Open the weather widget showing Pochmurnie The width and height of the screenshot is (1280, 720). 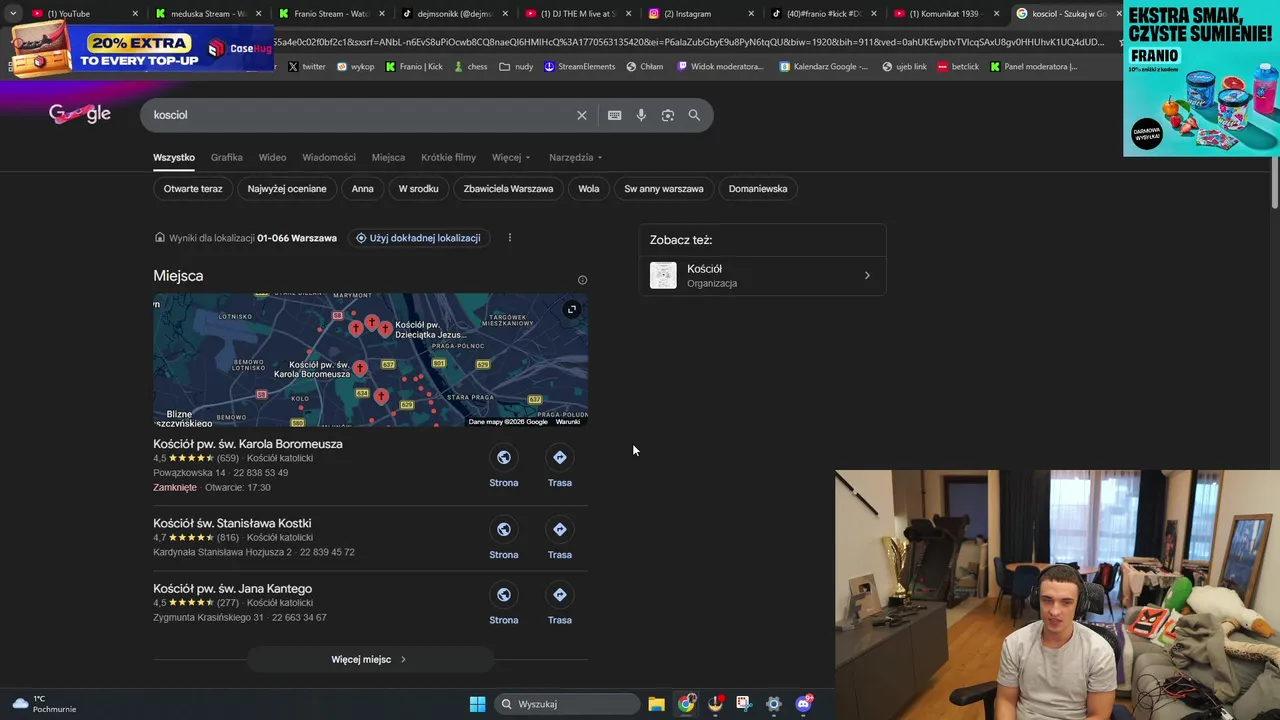[44, 704]
